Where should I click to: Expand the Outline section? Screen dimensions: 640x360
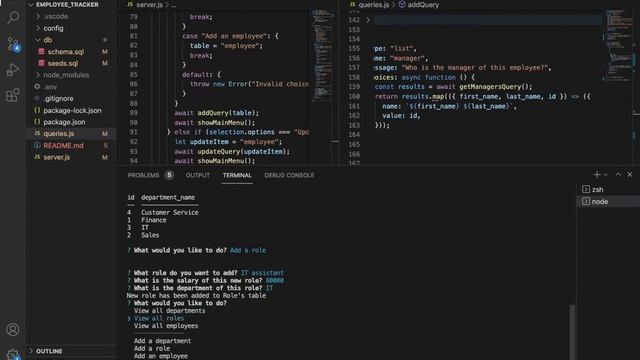pos(49,351)
